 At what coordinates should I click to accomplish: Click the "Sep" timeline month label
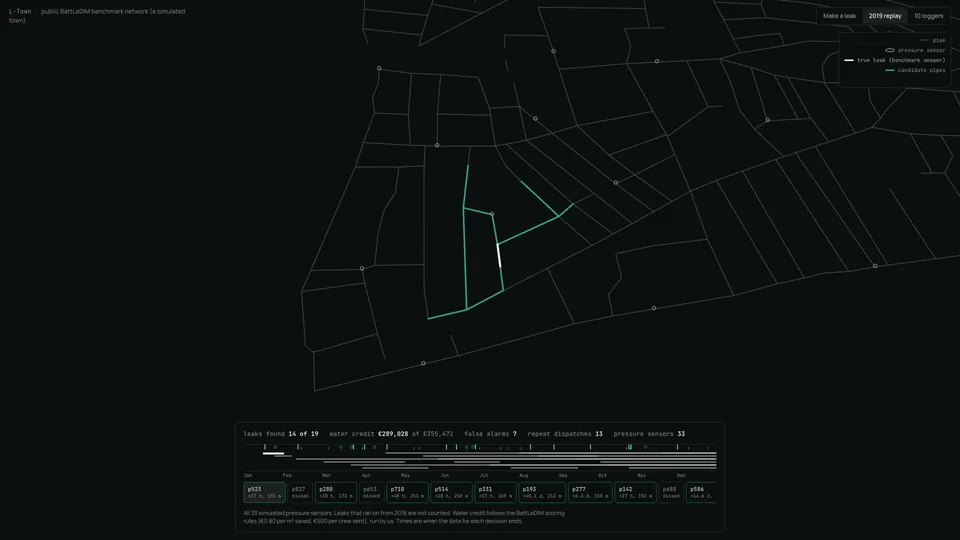click(563, 475)
